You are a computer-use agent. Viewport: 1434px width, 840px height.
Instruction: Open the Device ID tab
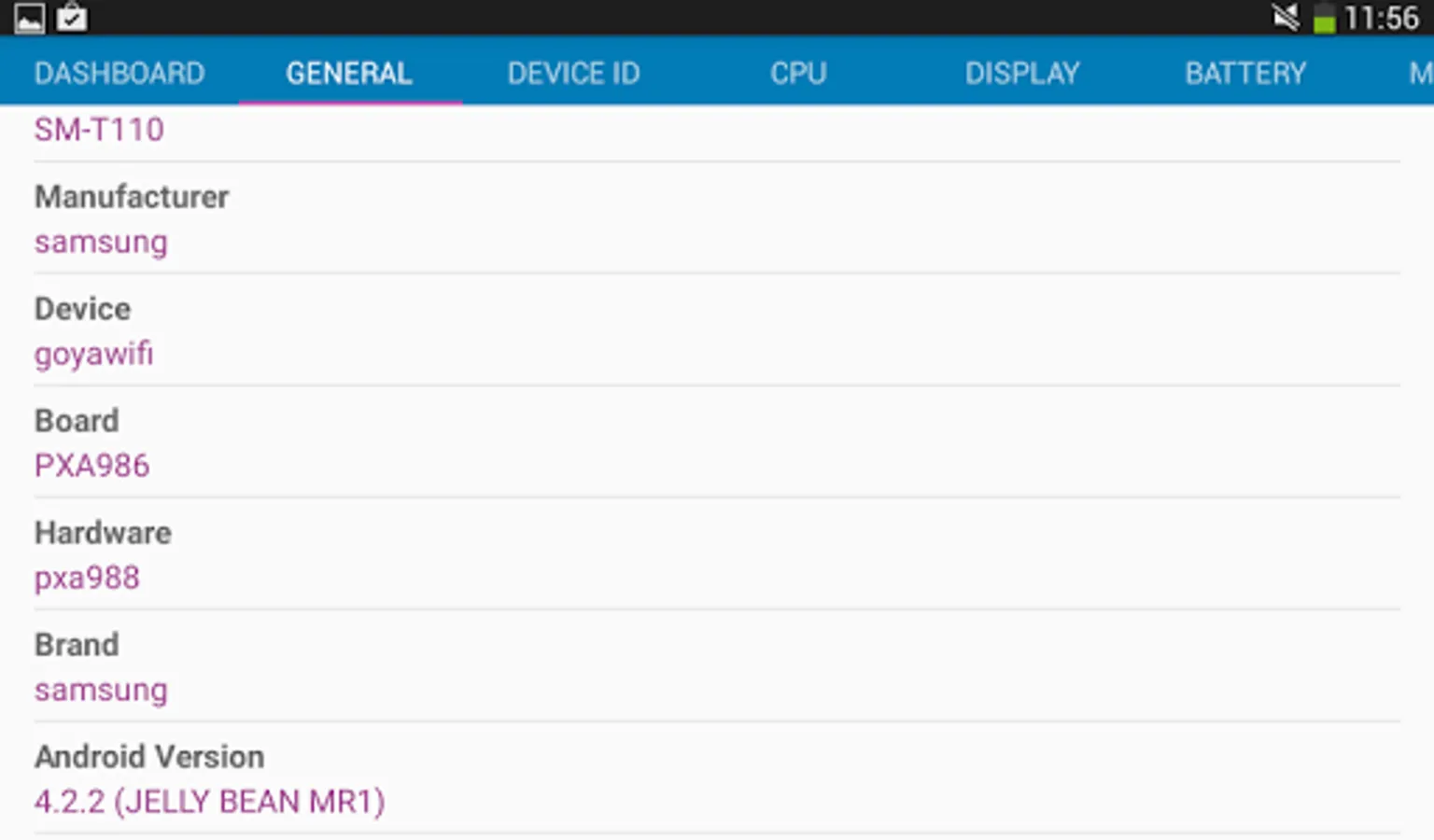(573, 73)
